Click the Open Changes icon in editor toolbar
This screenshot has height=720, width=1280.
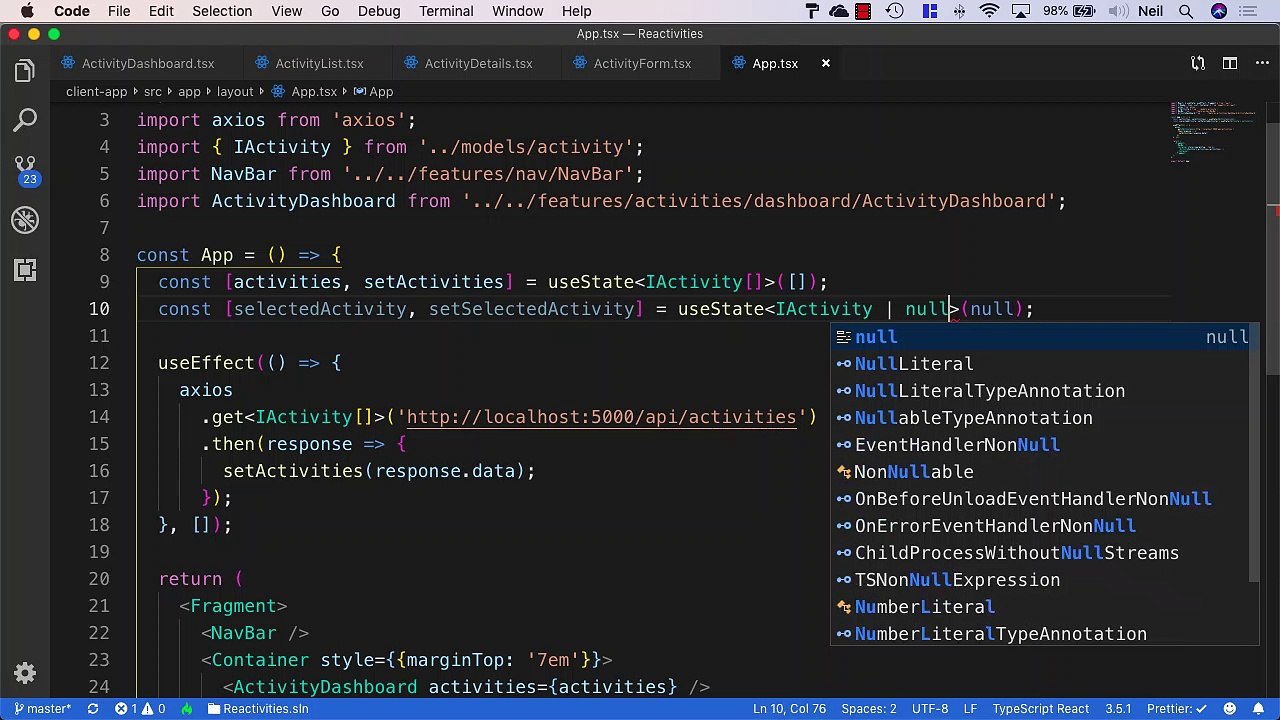coord(1198,63)
